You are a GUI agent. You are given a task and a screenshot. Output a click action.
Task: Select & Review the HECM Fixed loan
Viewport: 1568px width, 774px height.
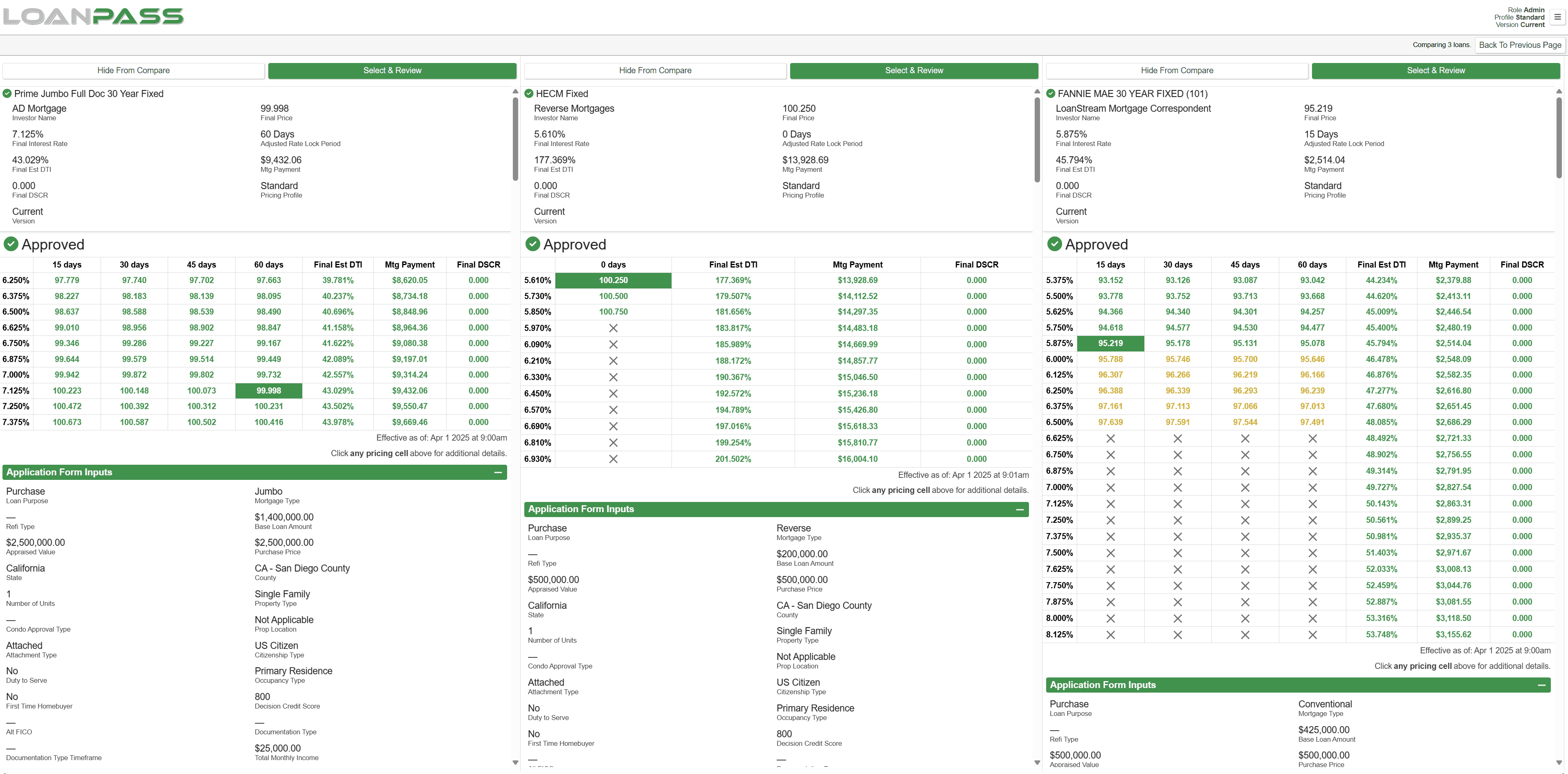(x=914, y=71)
